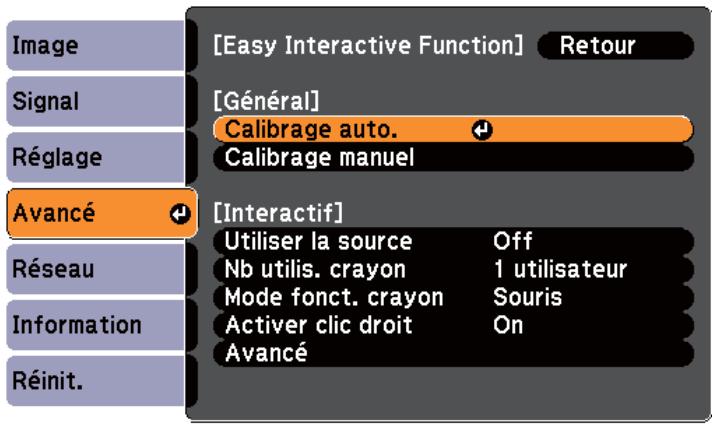Click the On value for clic droit
712x426 pixels.
click(506, 325)
